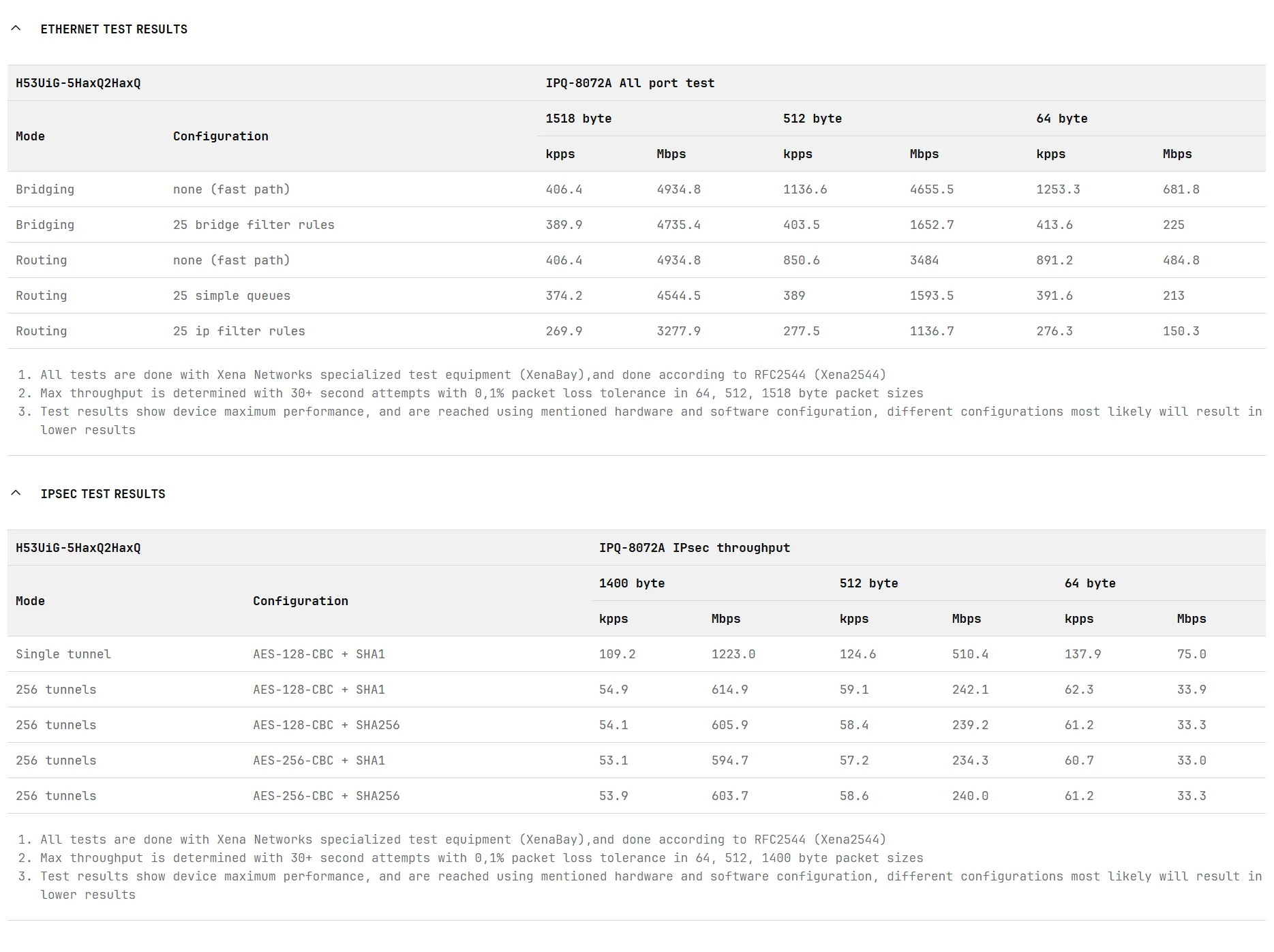Screen dimensions: 1274x952
Task: Click the 75.0 Mbps value
Action: point(1192,654)
